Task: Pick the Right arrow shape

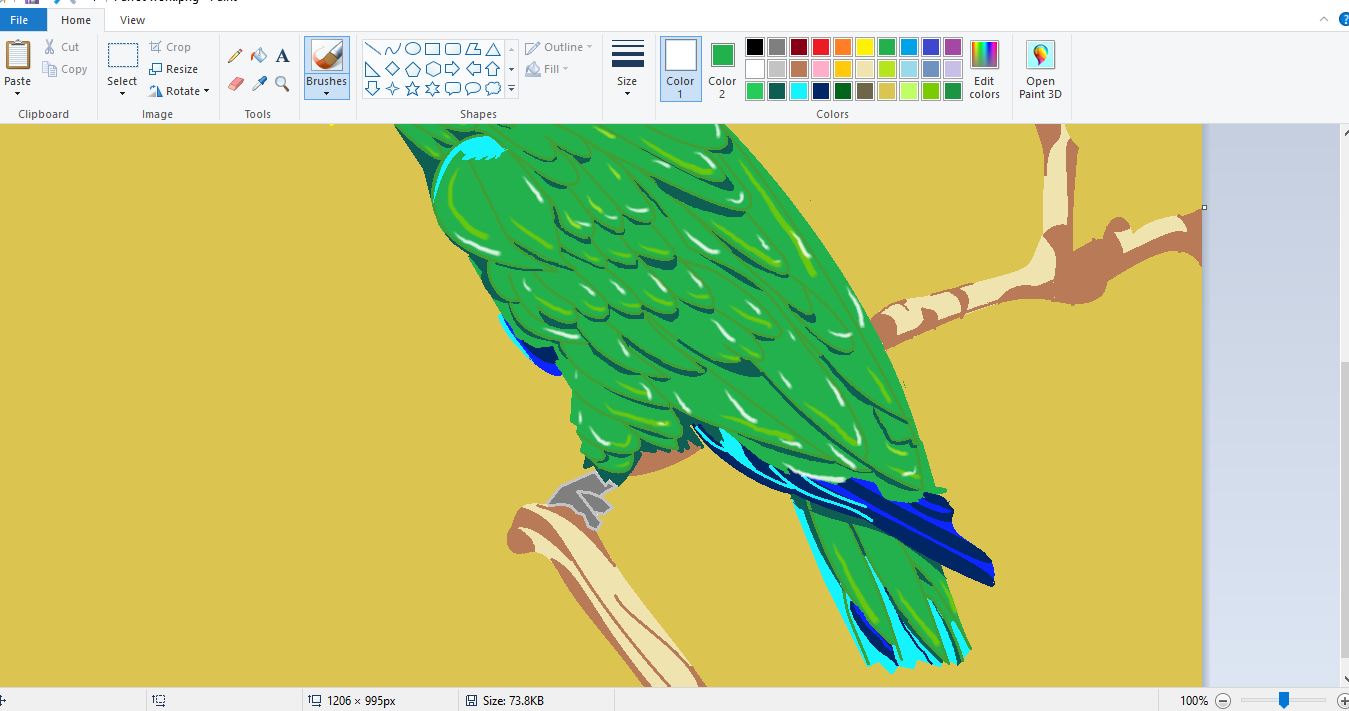Action: click(452, 69)
